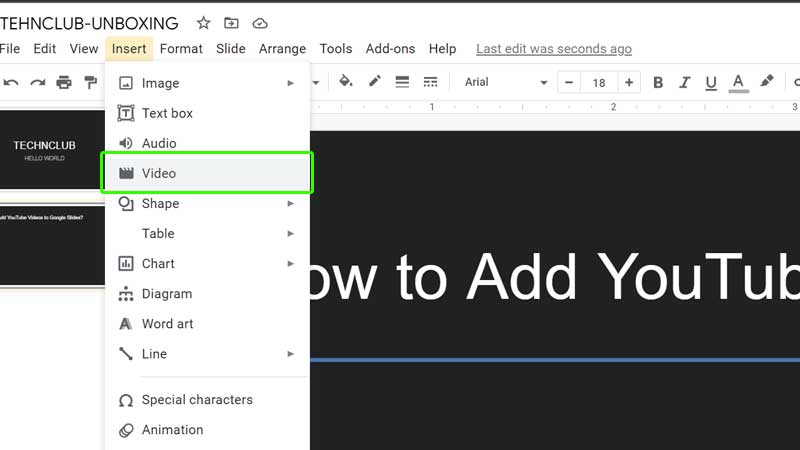Open the Edit menu
Screen dimensions: 800x450
44,48
